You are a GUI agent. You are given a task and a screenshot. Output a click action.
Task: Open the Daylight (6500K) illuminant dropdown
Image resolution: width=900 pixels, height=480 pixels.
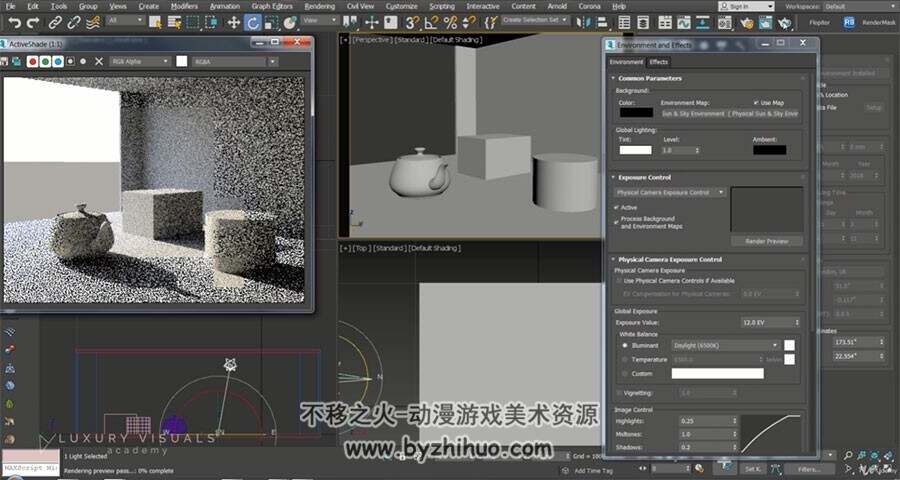pos(726,346)
